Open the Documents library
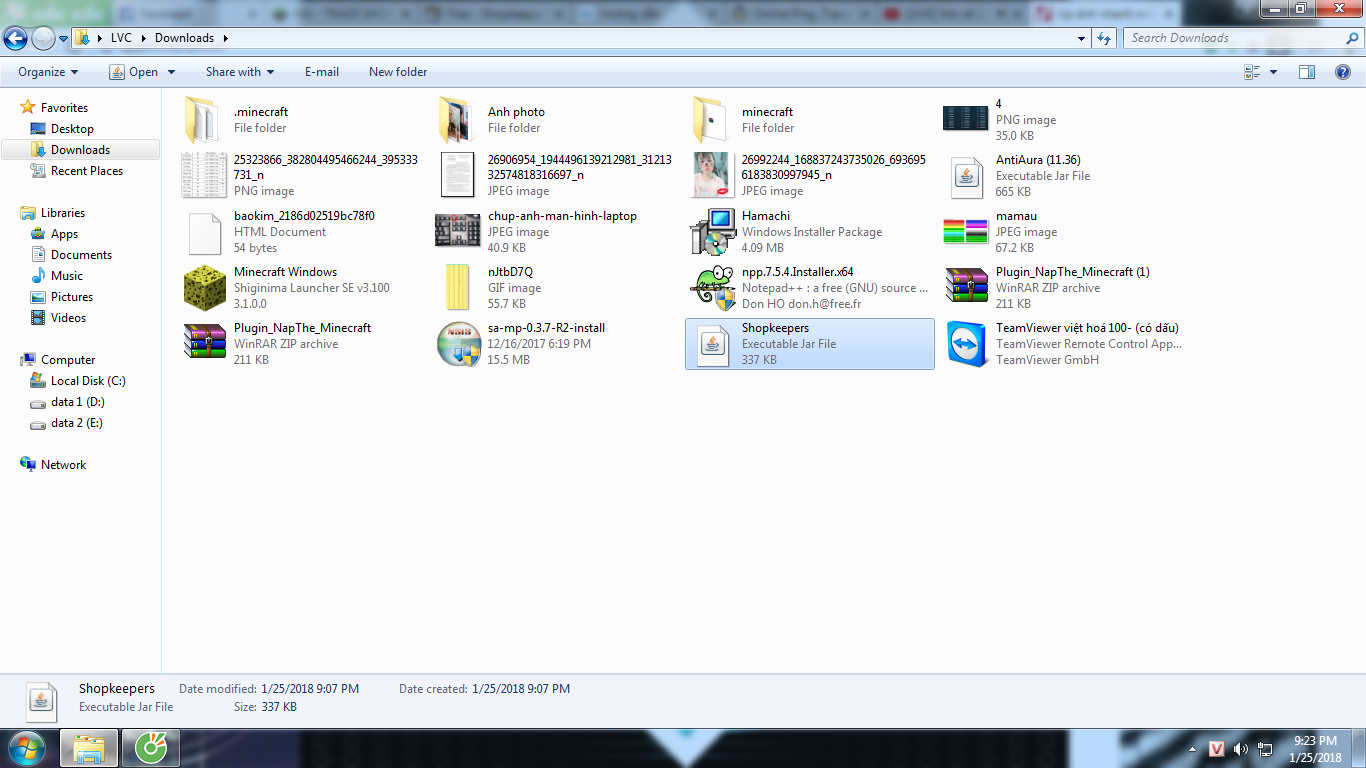 coord(81,255)
